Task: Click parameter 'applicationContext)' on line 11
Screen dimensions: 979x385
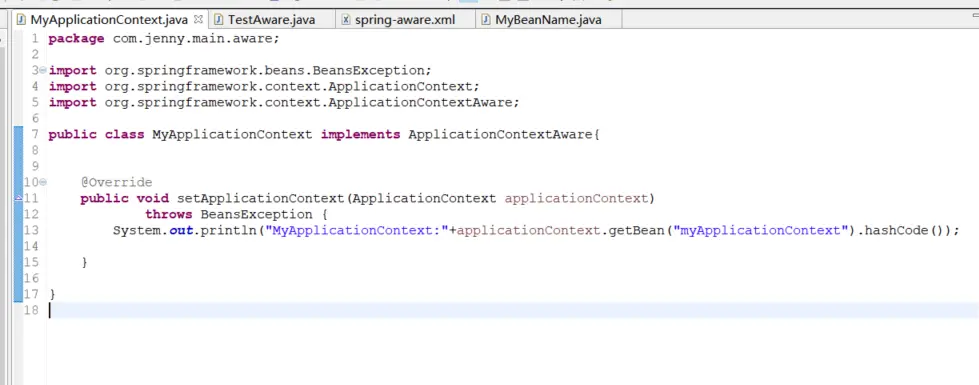Action: click(x=579, y=198)
